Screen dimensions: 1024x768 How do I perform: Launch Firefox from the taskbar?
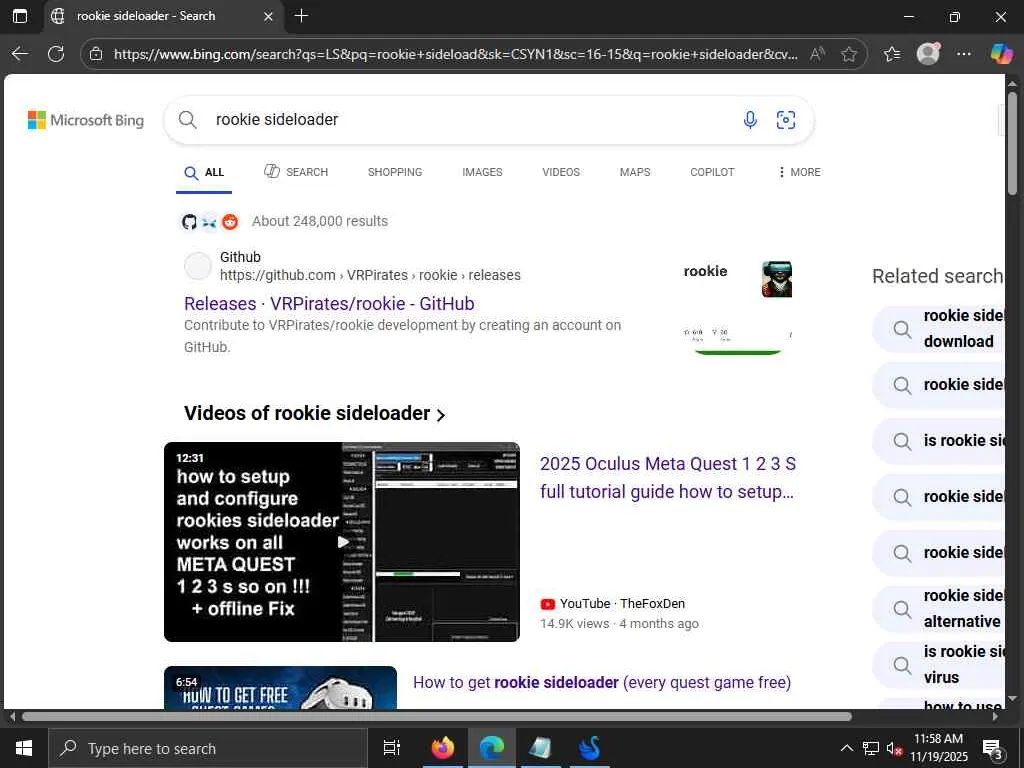pyautogui.click(x=442, y=748)
